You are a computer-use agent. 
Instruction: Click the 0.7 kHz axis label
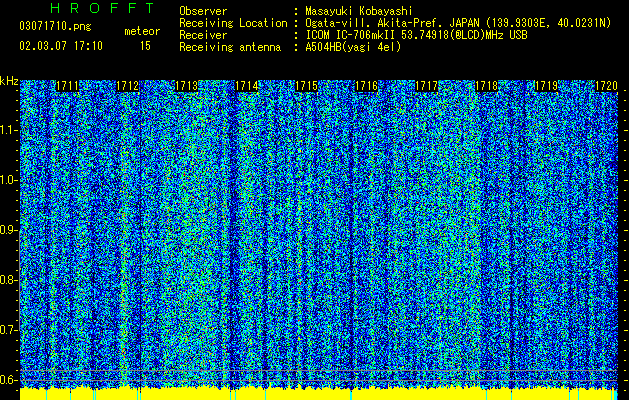coord(8,330)
